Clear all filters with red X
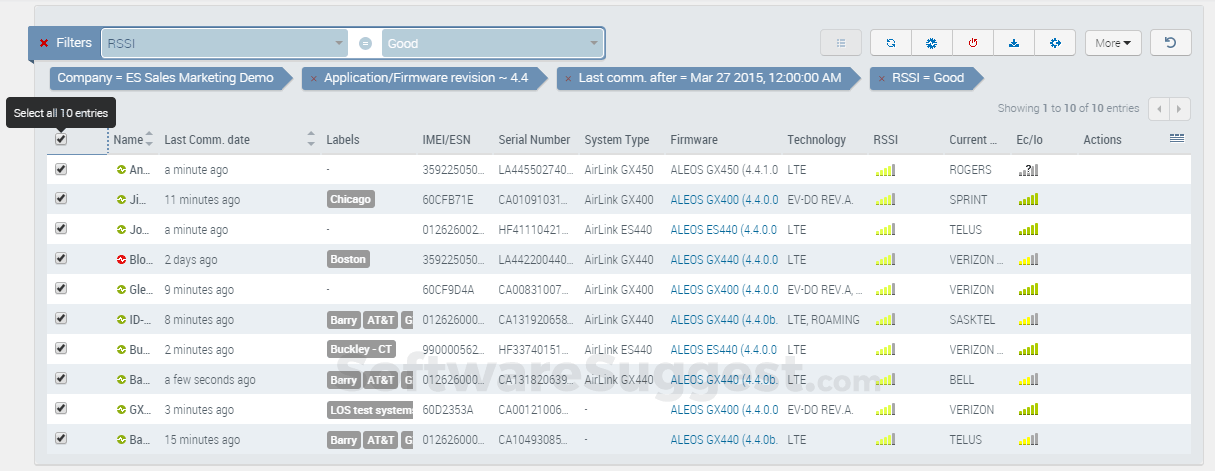 click(x=44, y=43)
